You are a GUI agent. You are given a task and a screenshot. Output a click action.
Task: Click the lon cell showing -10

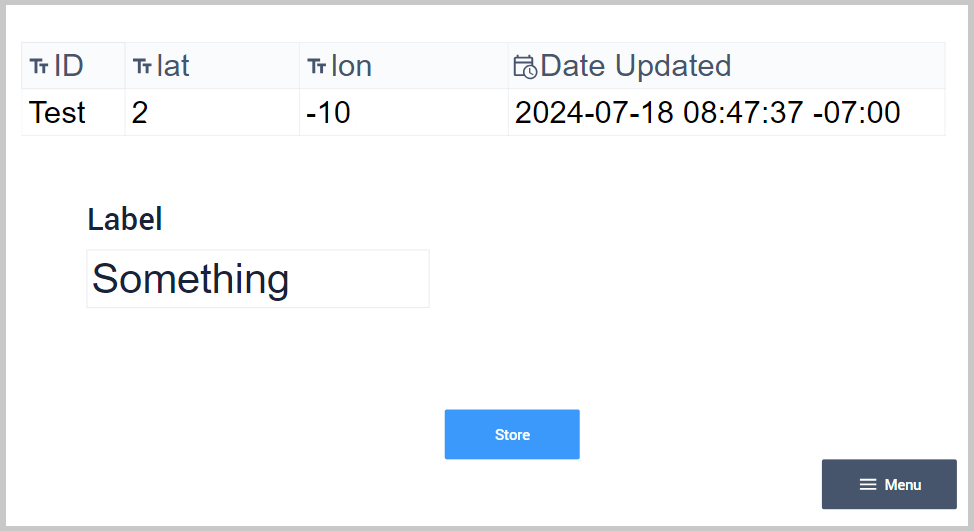coord(328,113)
